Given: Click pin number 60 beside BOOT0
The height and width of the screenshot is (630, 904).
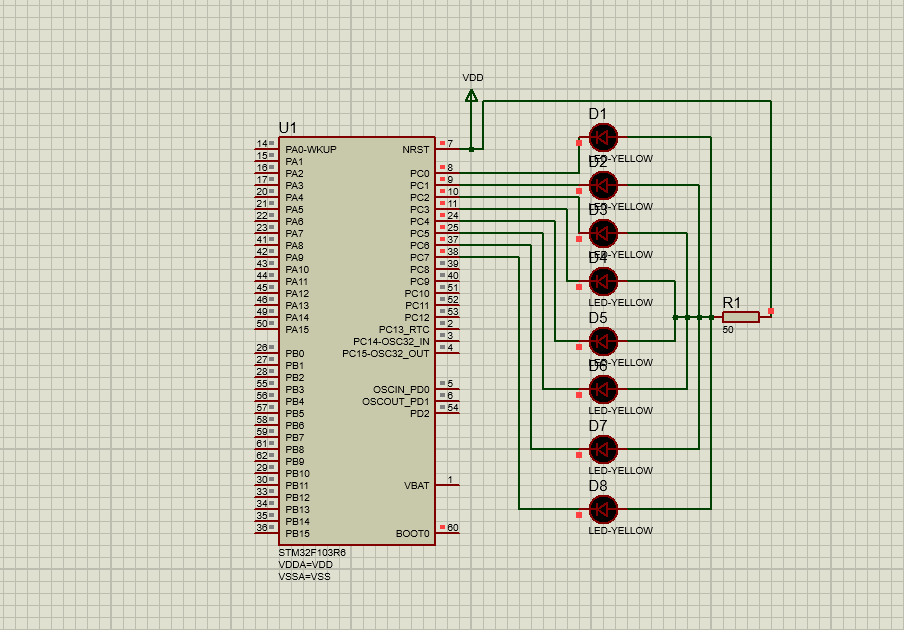Looking at the screenshot, I should (x=453, y=527).
